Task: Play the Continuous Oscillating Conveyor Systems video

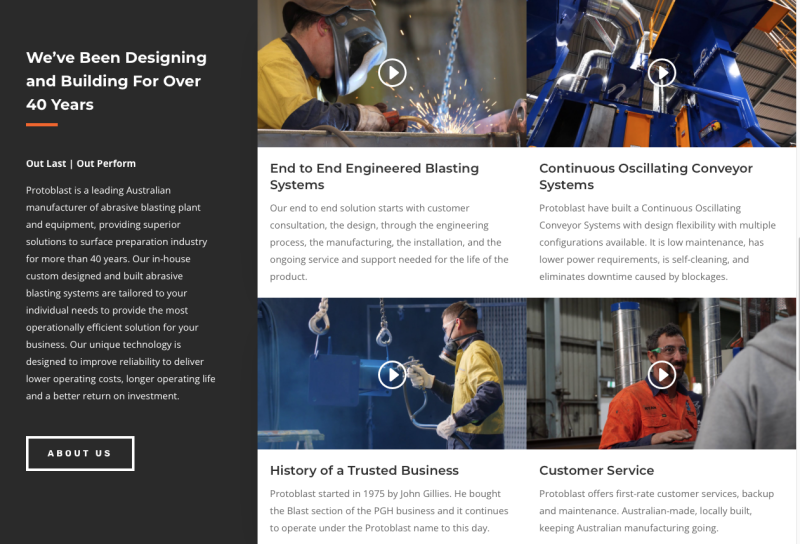Action: (x=661, y=72)
